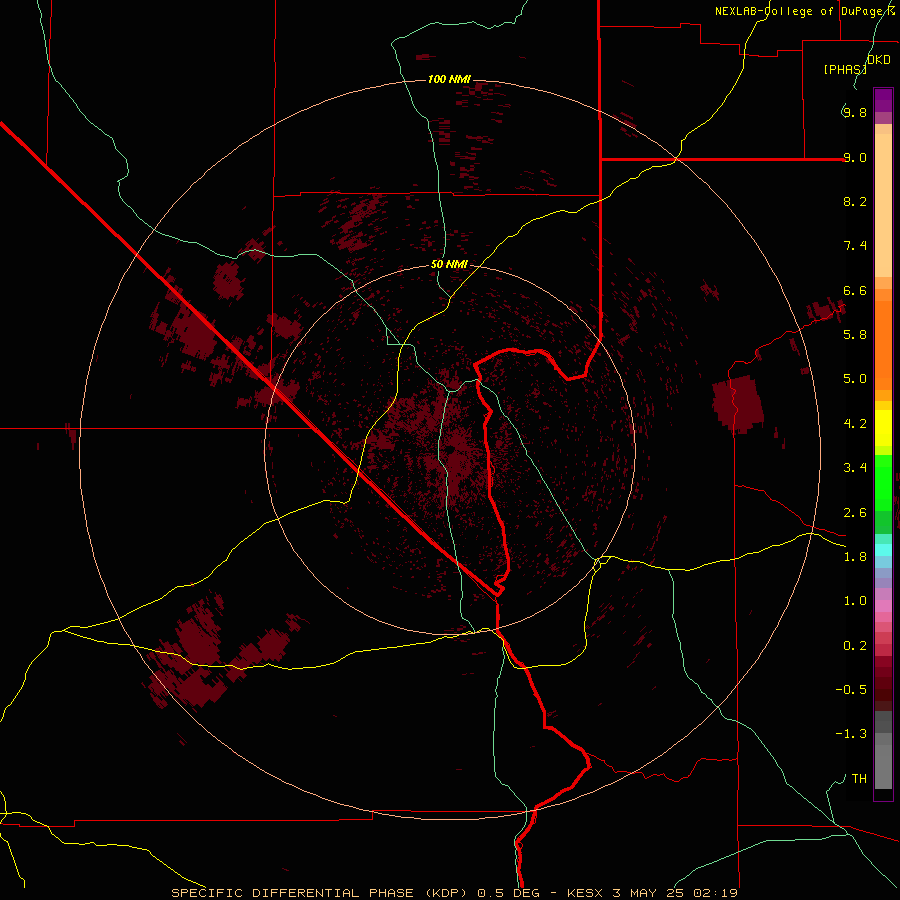This screenshot has height=900, width=900.
Task: Click the 9.0 scale value label
Action: click(855, 157)
